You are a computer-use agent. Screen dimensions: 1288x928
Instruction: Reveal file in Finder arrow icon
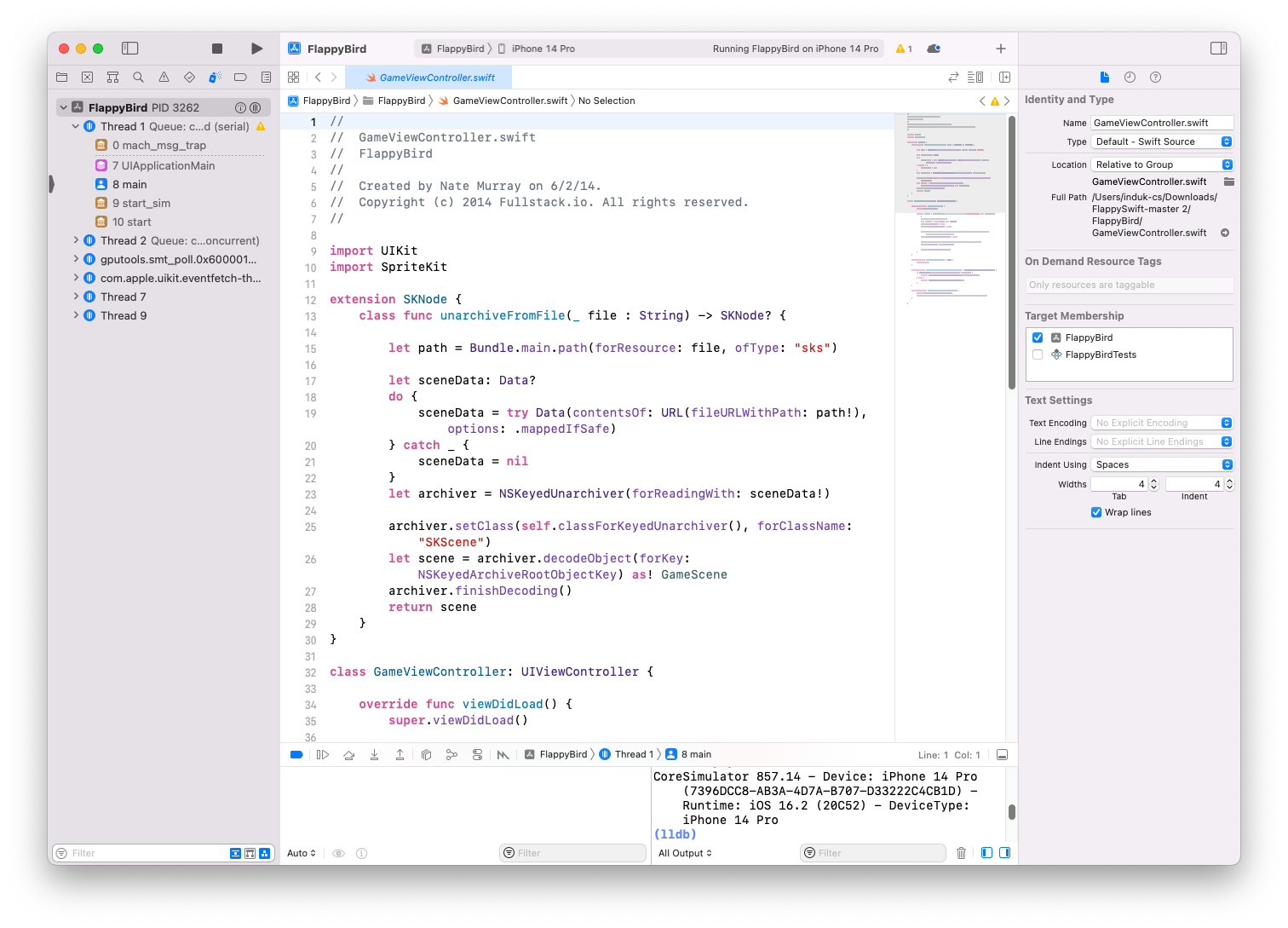tap(1225, 233)
